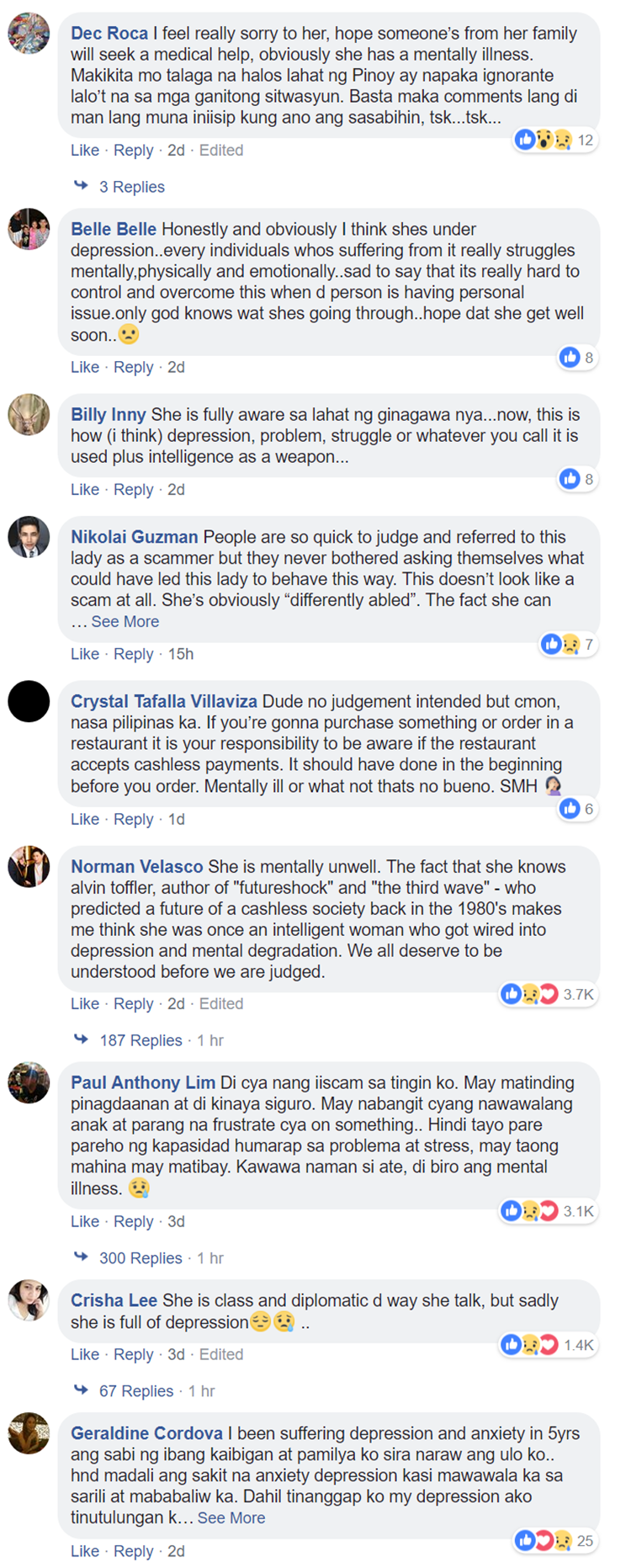This screenshot has height=1568, width=631.
Task: Open Nikolai Guzman's profile avatar
Action: [x=29, y=537]
